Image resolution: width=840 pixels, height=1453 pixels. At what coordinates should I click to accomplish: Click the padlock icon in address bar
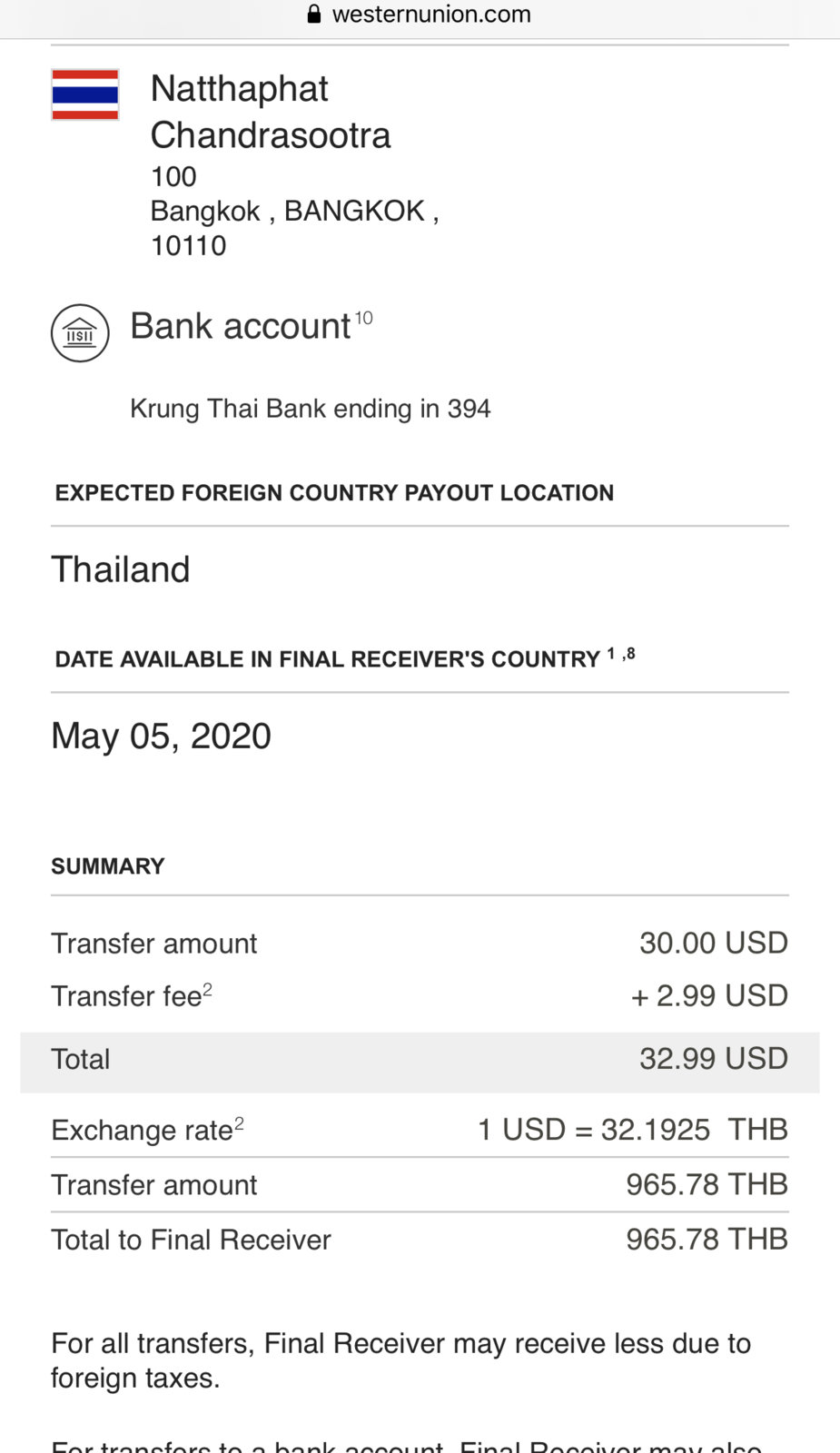tap(314, 15)
